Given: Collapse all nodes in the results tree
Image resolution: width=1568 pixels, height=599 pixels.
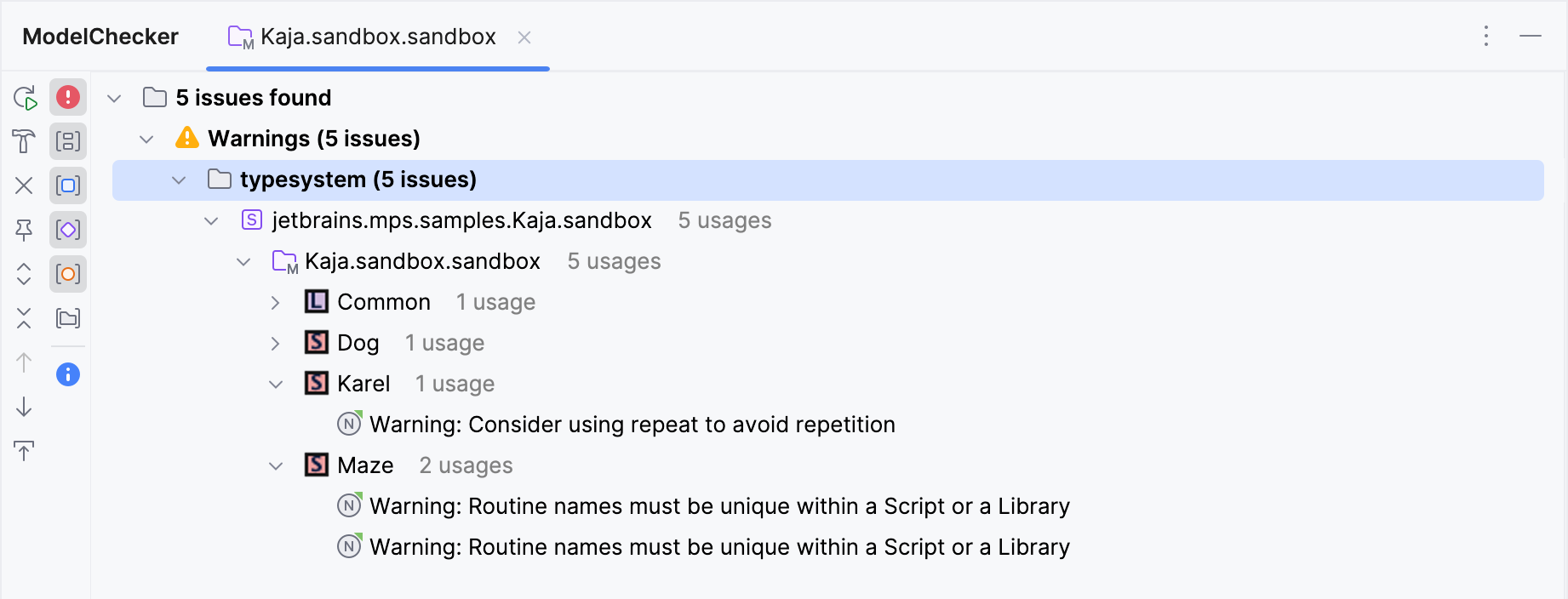Looking at the screenshot, I should pyautogui.click(x=25, y=318).
